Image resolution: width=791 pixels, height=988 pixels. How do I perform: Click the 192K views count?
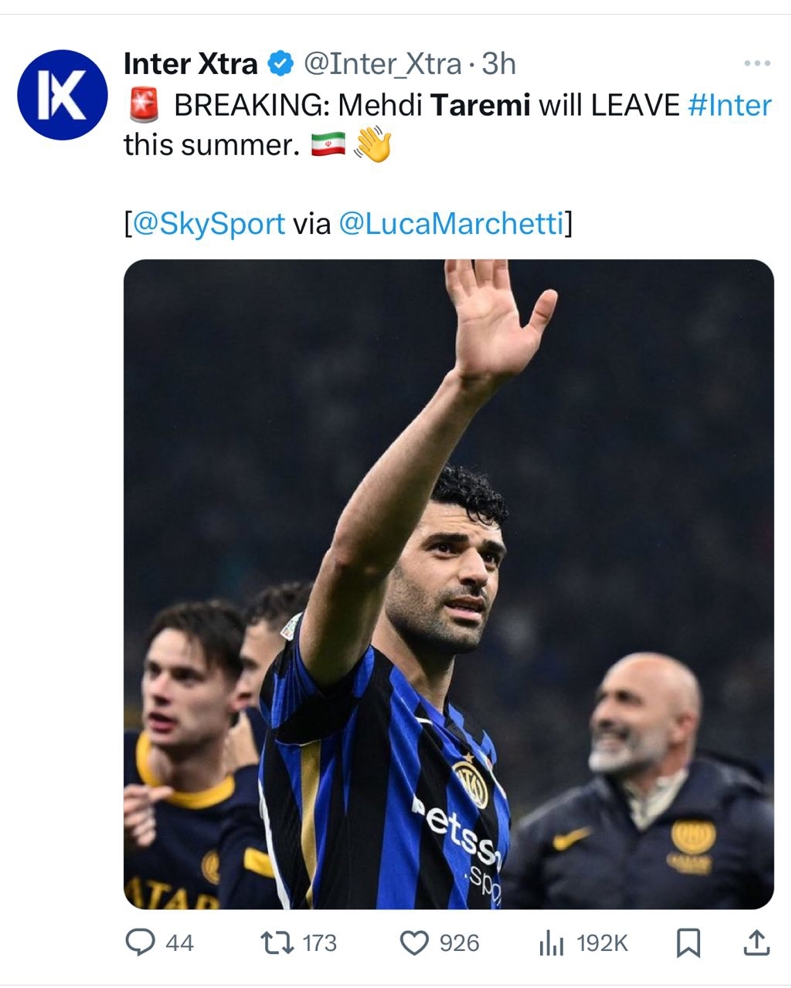click(600, 942)
